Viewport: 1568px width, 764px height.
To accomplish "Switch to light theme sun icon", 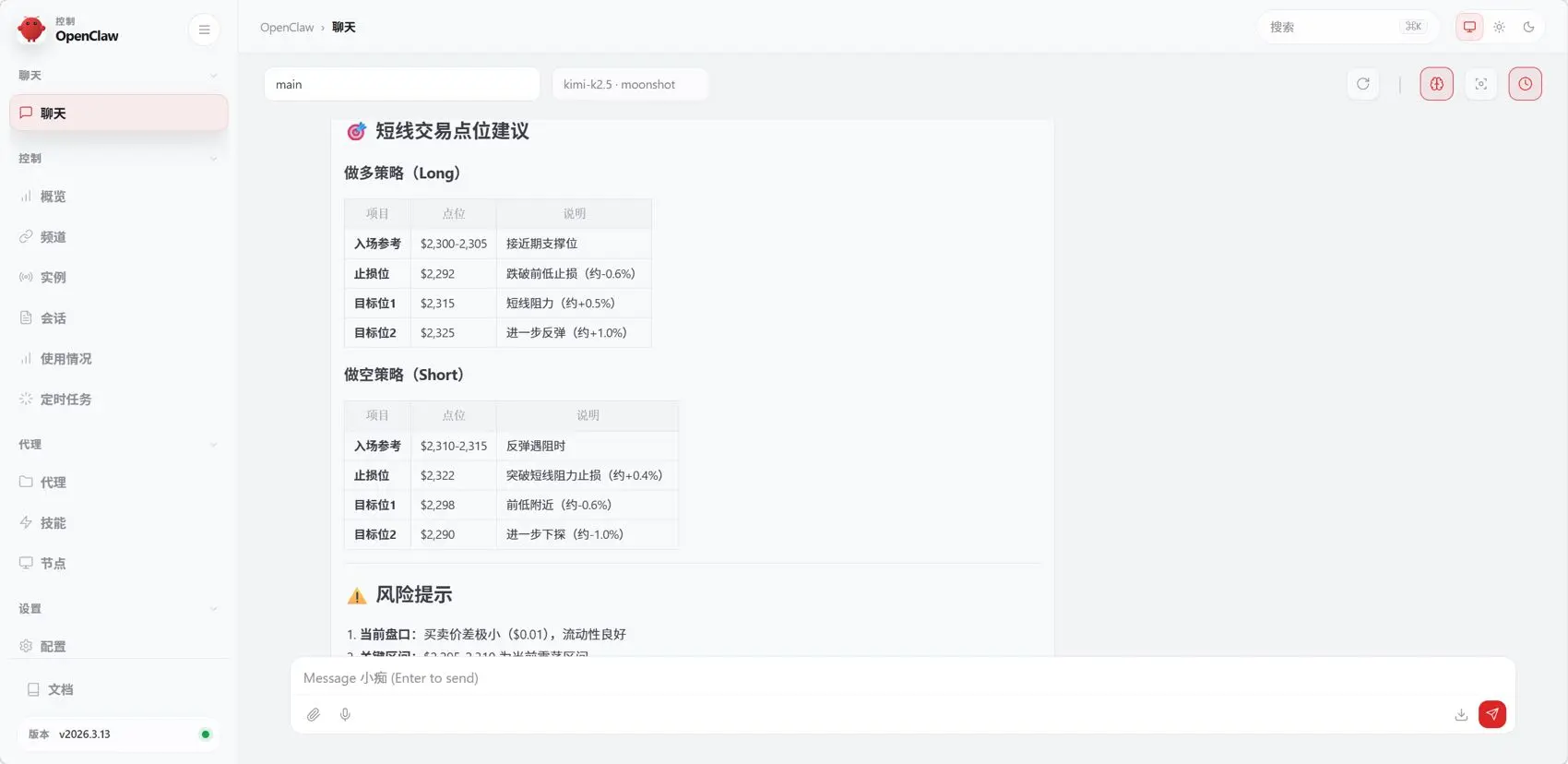I will (x=1499, y=27).
